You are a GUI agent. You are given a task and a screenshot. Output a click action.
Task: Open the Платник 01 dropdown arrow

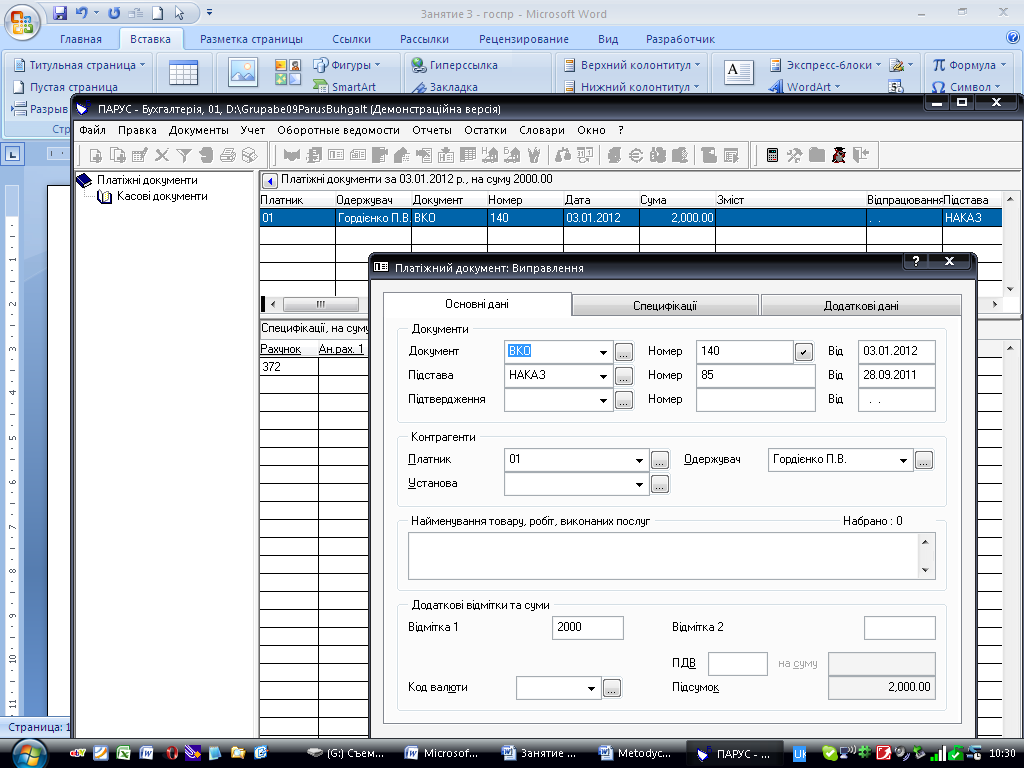point(639,460)
